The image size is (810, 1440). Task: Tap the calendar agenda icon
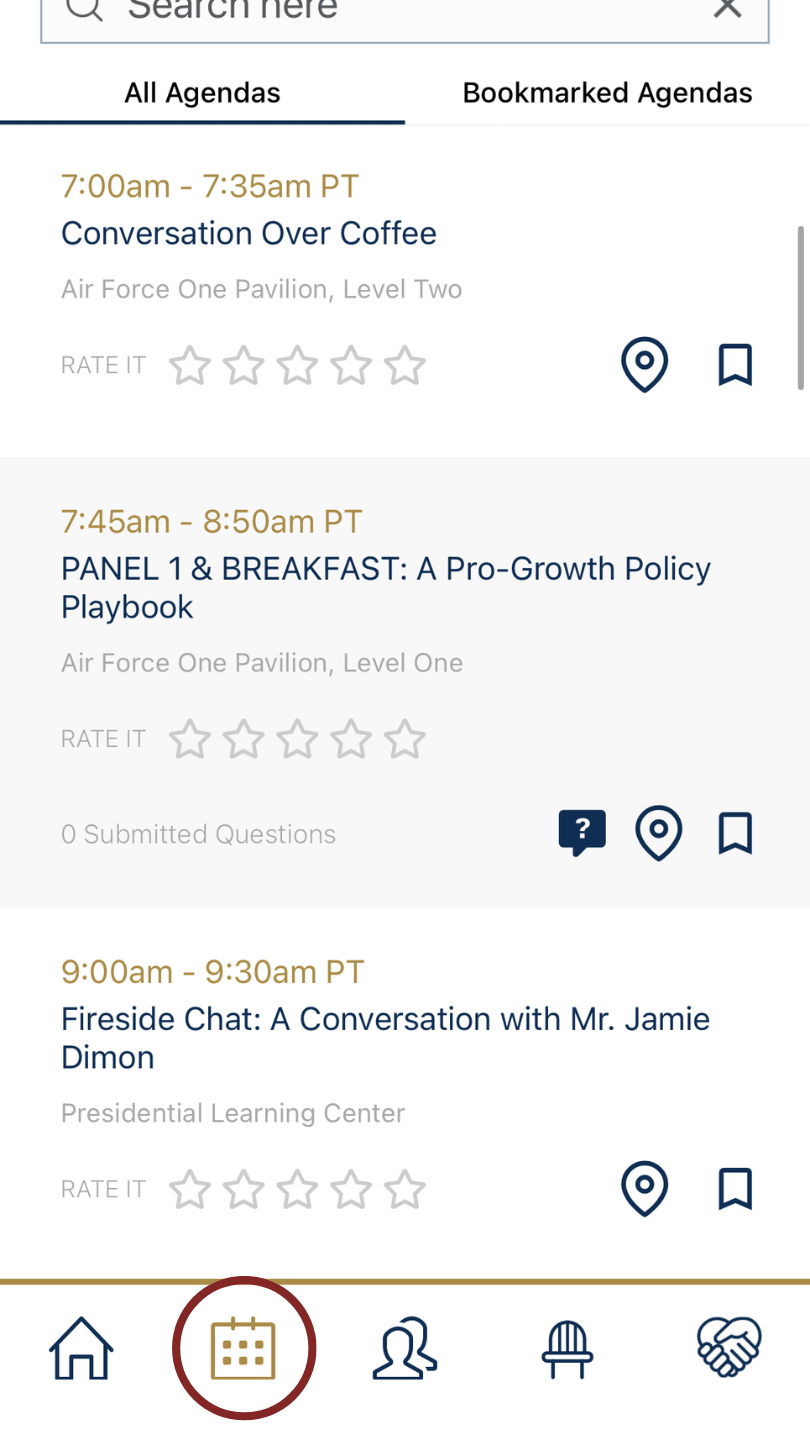tap(243, 1348)
